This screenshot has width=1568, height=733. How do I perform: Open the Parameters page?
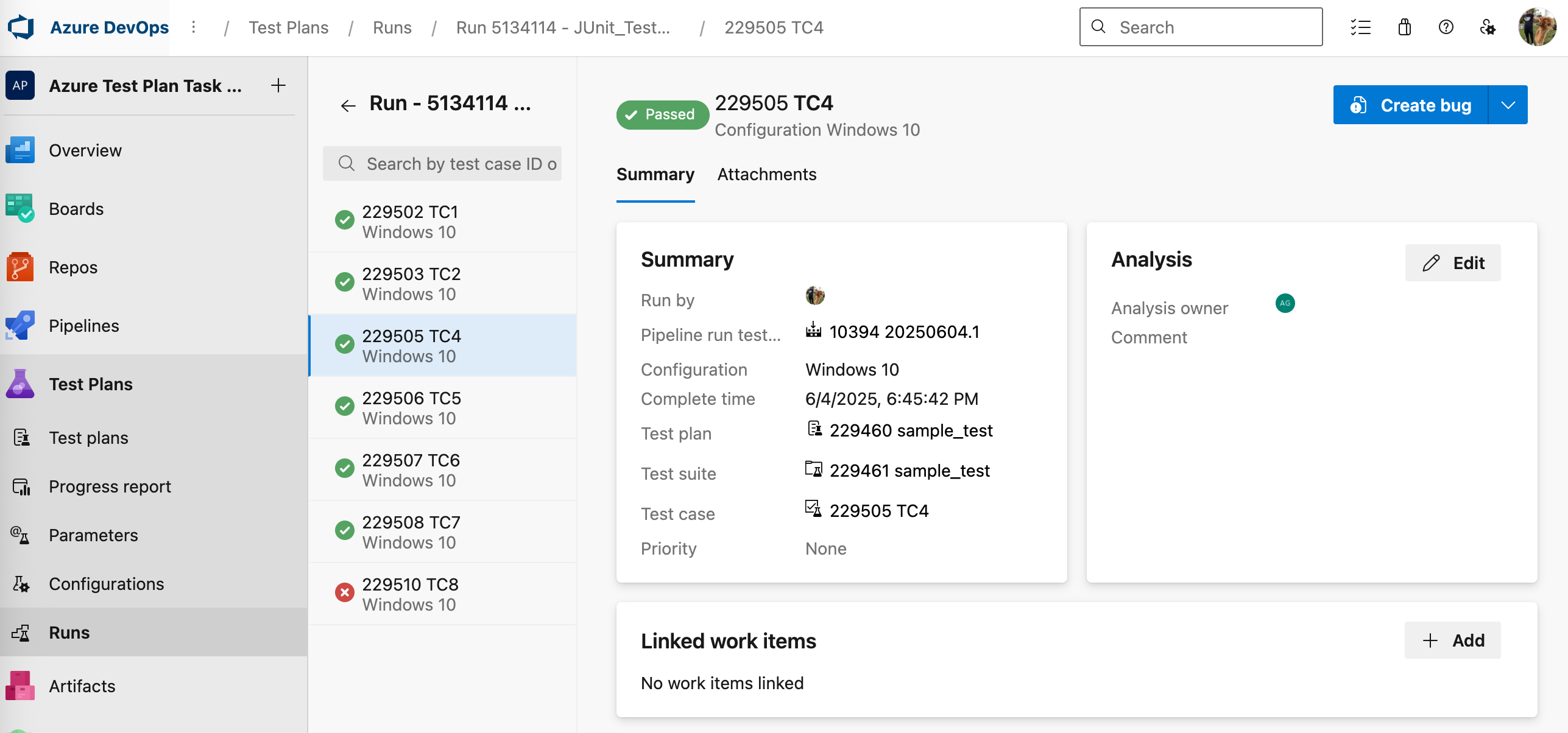point(93,535)
